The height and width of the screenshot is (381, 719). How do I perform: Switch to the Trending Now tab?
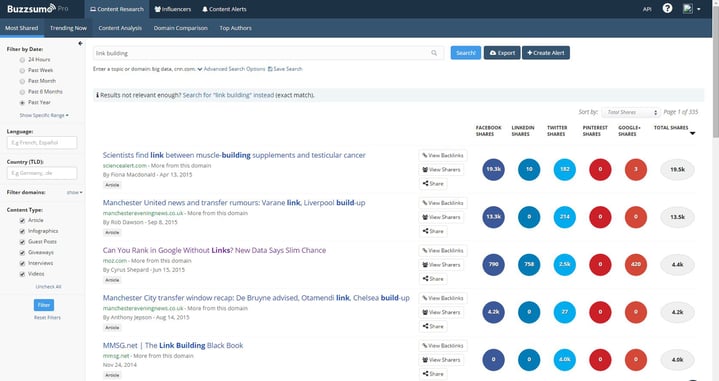pyautogui.click(x=68, y=28)
